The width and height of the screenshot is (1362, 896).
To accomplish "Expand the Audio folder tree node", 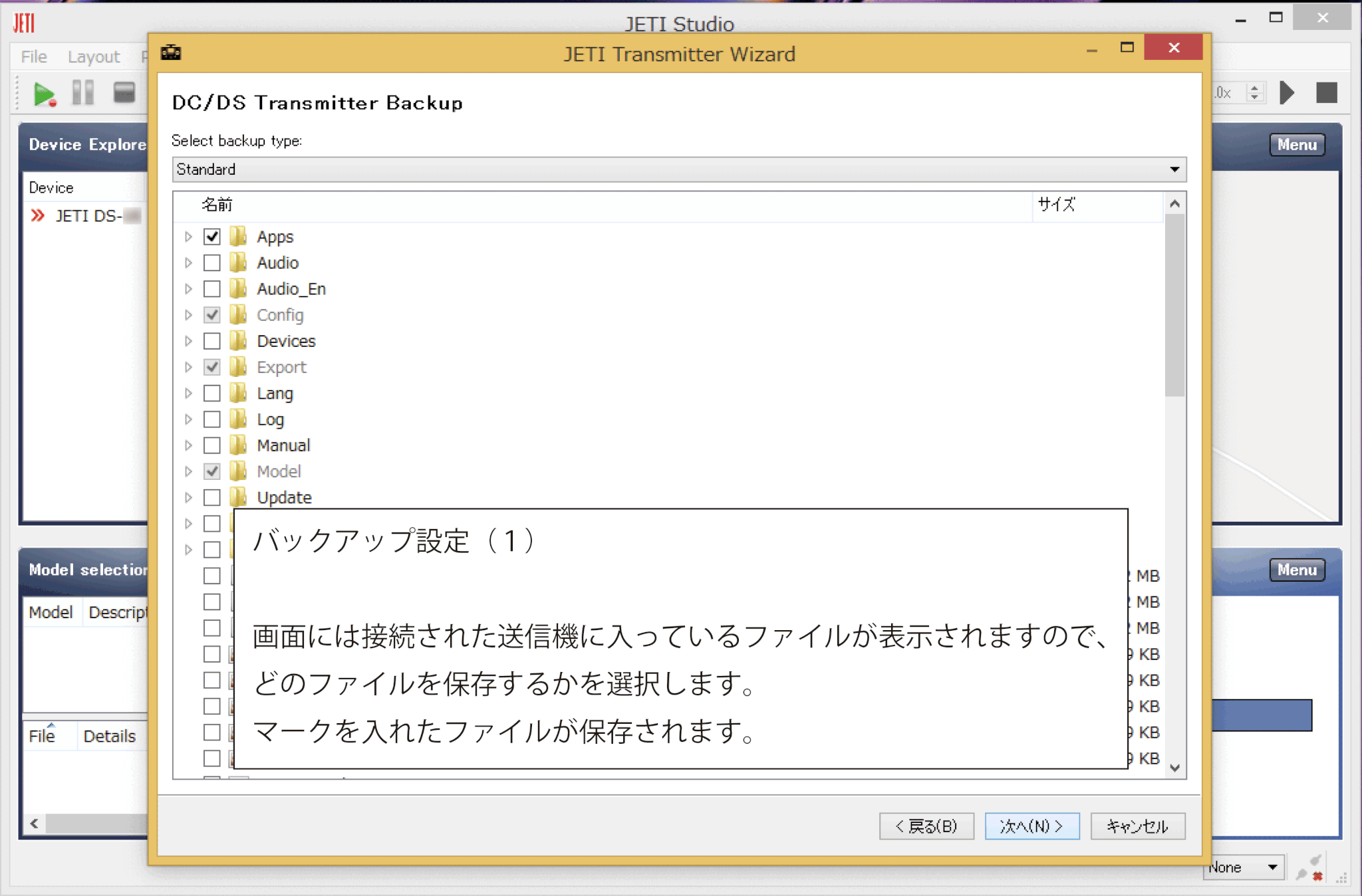I will [x=188, y=263].
